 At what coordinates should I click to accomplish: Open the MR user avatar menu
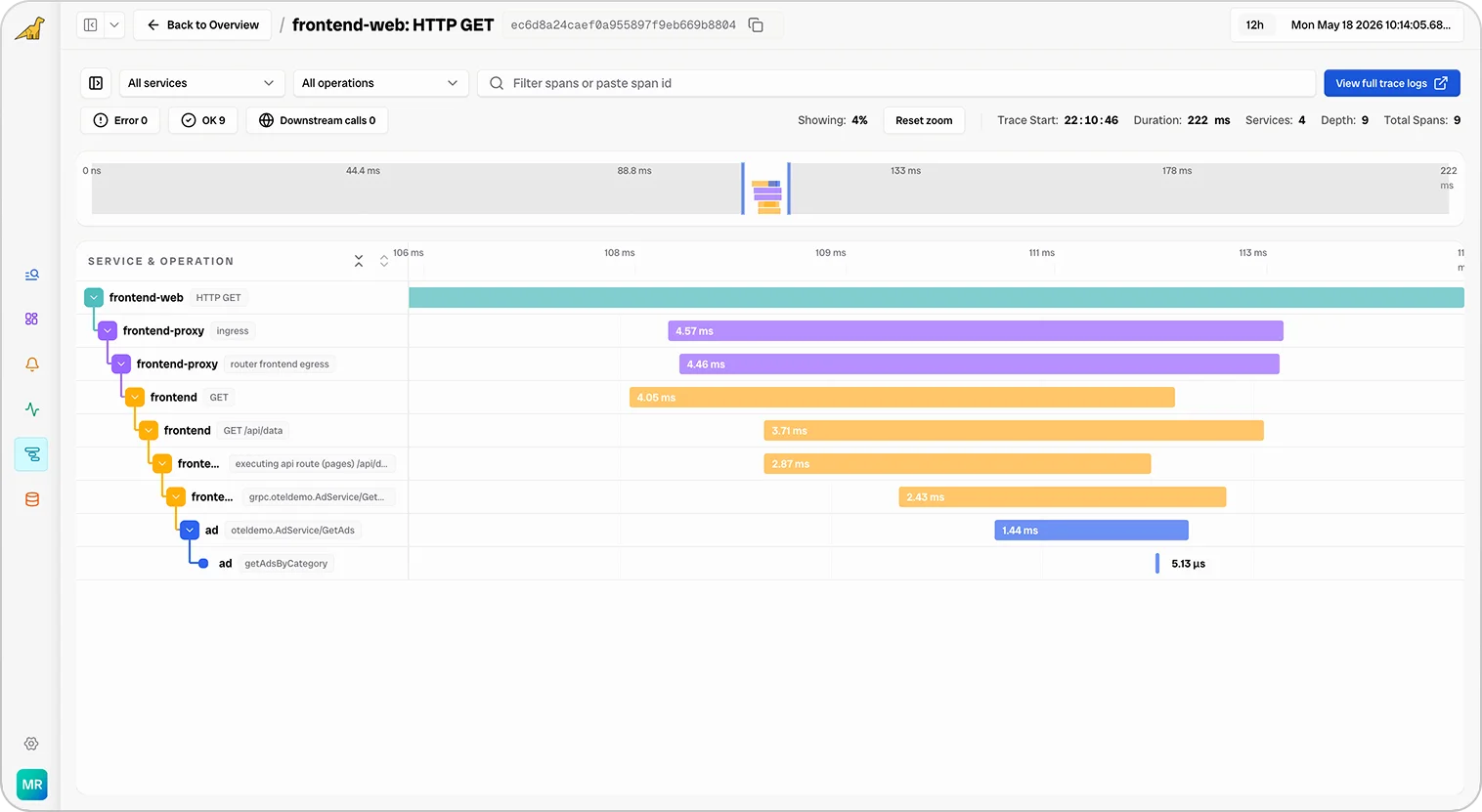tap(32, 785)
